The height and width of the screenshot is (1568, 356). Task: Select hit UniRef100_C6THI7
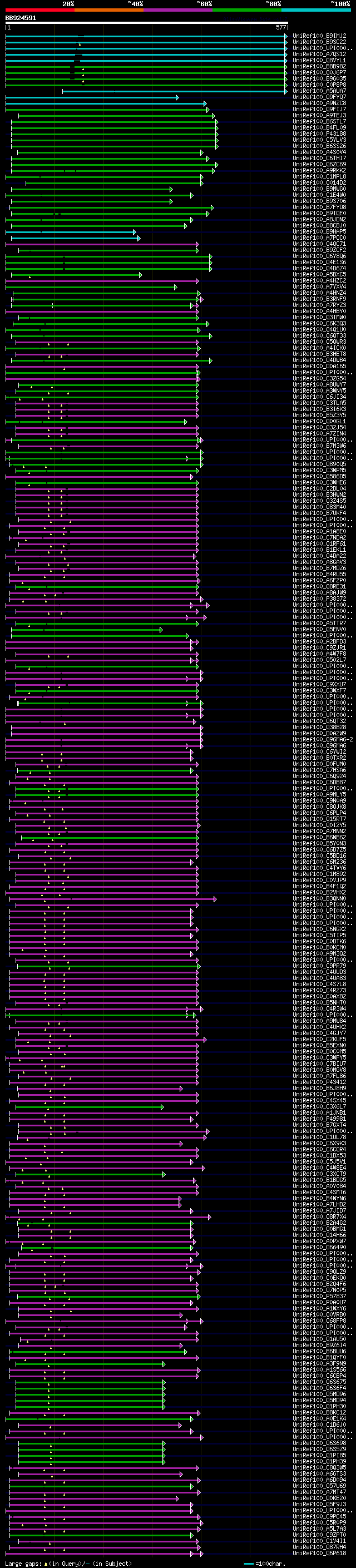pos(319,159)
